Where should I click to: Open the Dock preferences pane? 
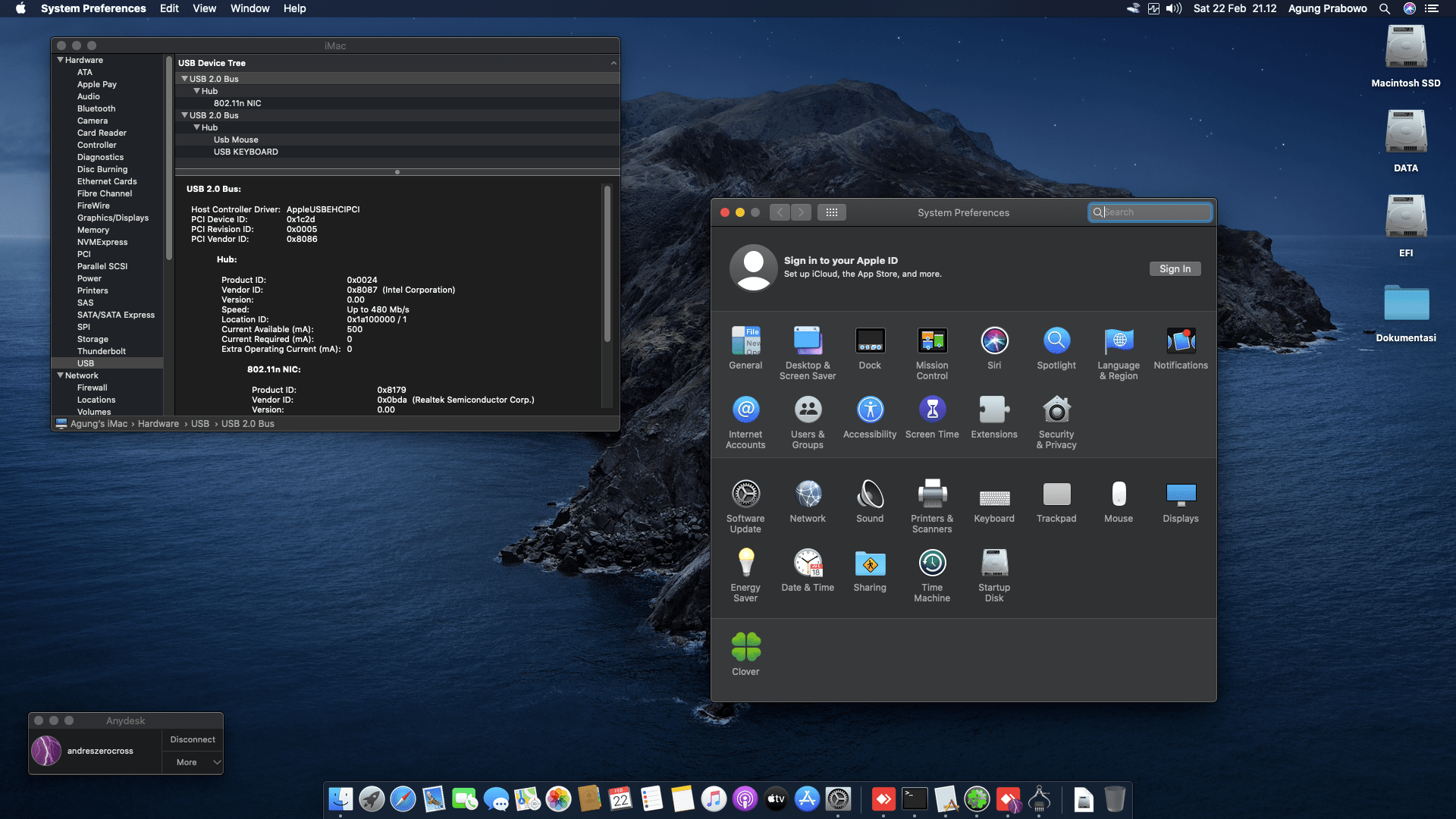click(x=870, y=348)
